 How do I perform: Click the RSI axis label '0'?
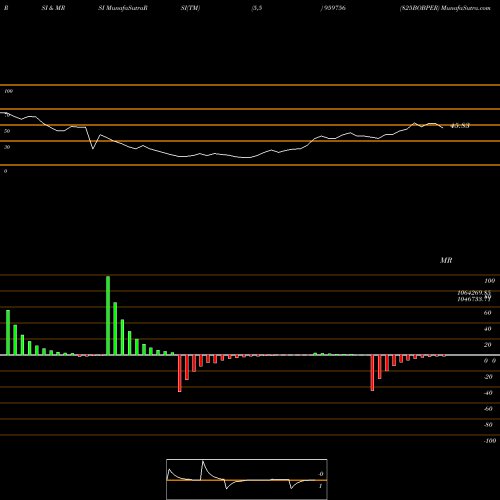(5, 171)
